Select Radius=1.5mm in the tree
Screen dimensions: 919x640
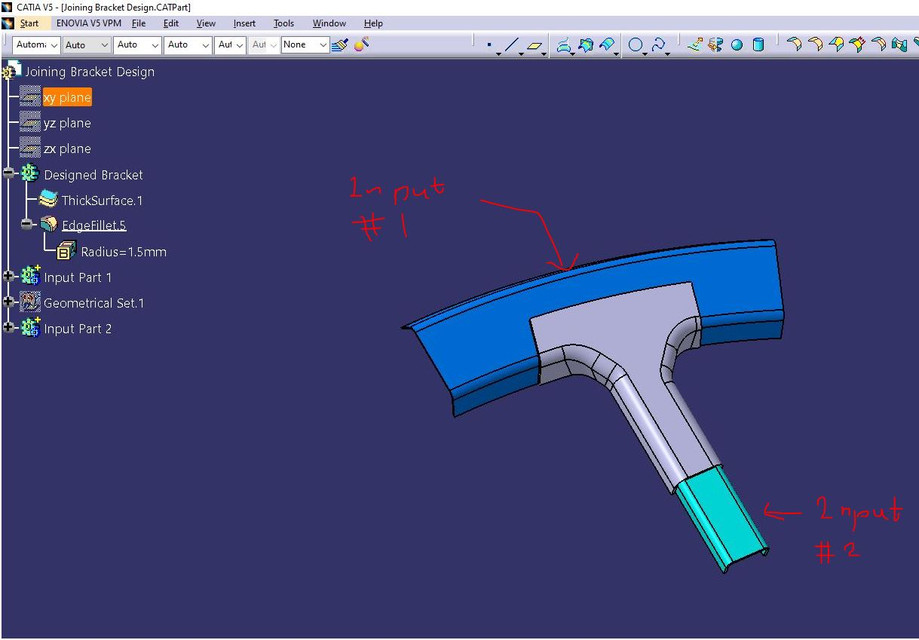[x=122, y=251]
